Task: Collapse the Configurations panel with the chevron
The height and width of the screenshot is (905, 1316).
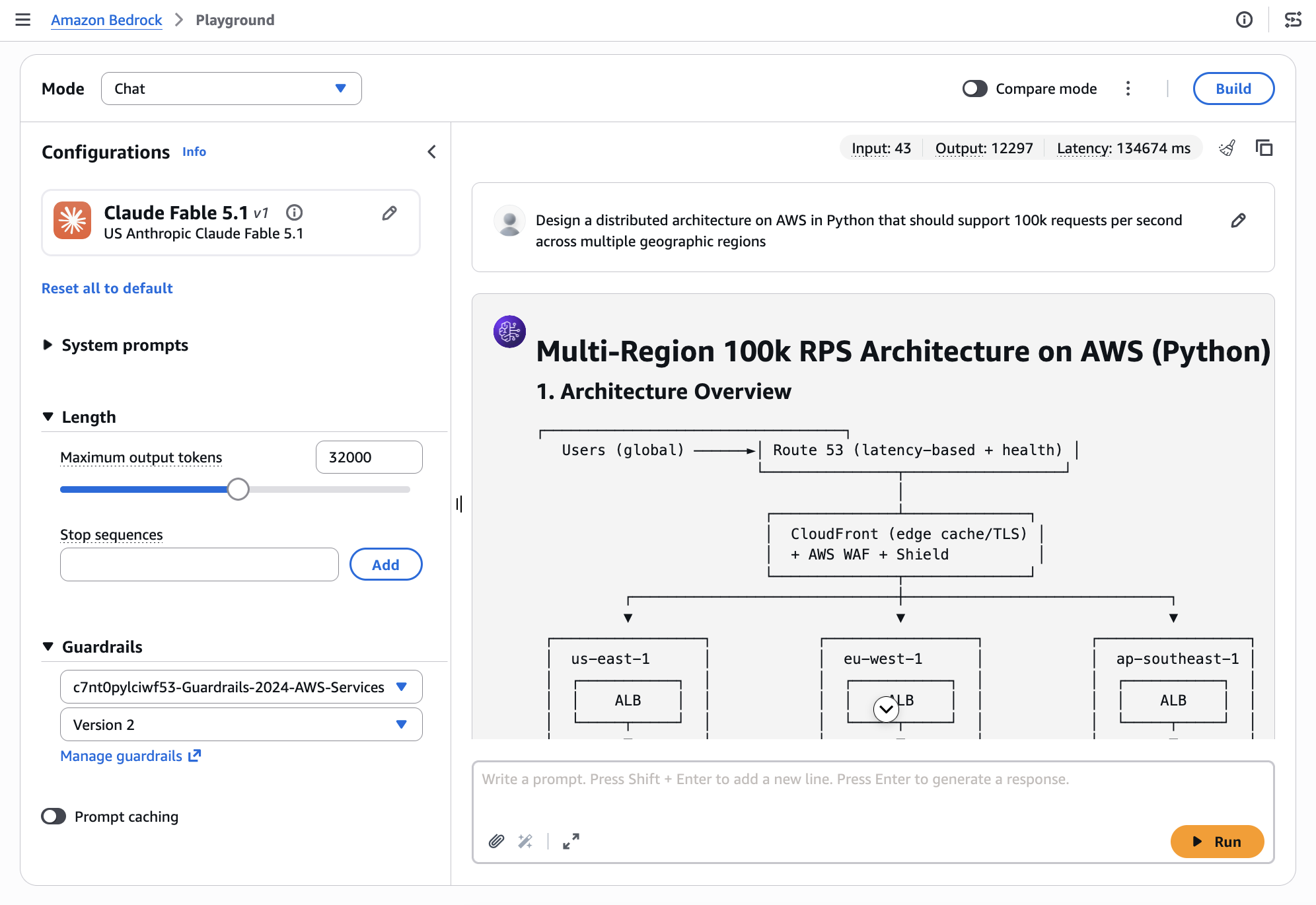Action: click(431, 152)
